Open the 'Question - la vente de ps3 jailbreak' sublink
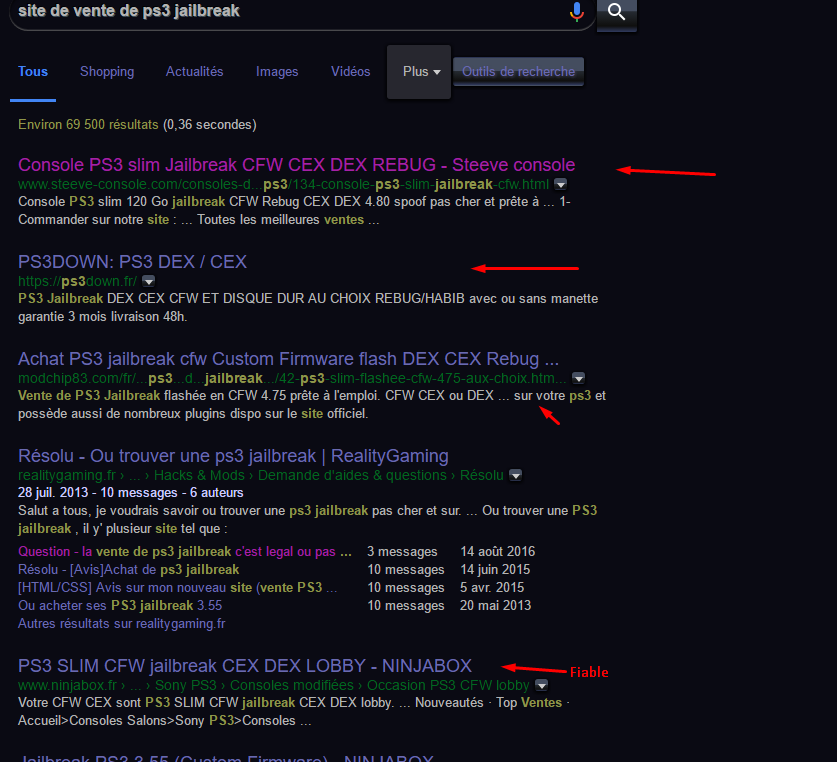The image size is (837, 762). click(185, 552)
